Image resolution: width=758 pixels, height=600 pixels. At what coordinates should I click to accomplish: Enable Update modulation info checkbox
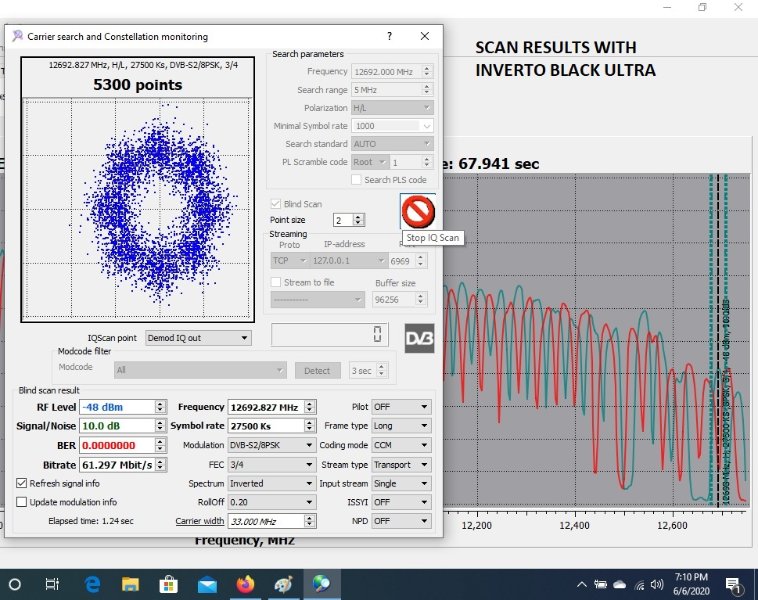coord(22,502)
